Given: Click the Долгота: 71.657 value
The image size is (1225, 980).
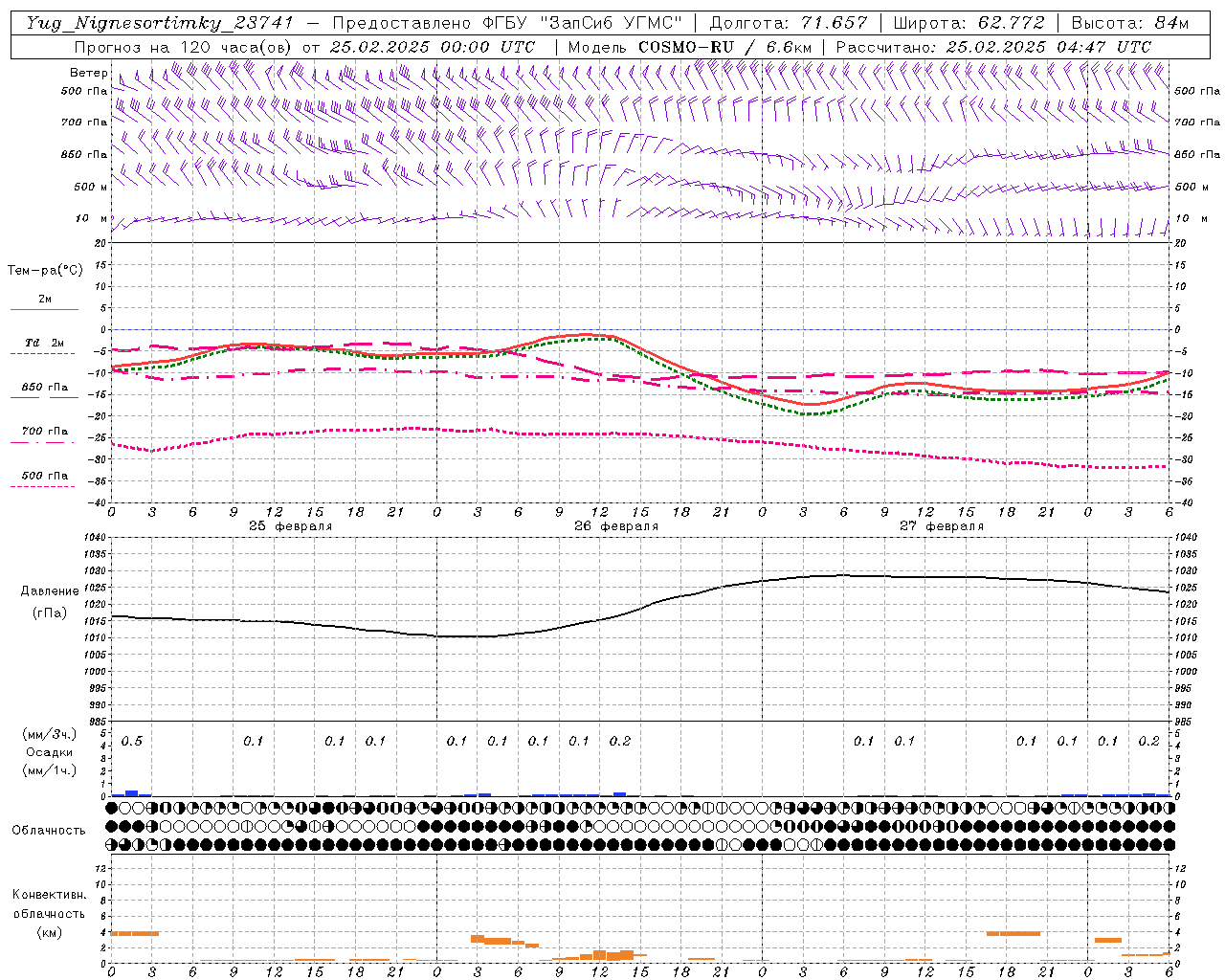Looking at the screenshot, I should (x=789, y=23).
